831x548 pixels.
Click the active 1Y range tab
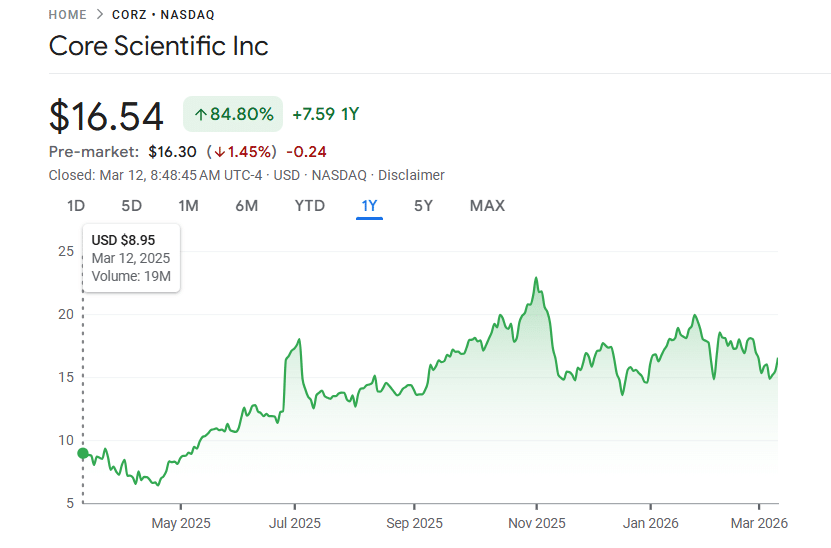tap(369, 206)
